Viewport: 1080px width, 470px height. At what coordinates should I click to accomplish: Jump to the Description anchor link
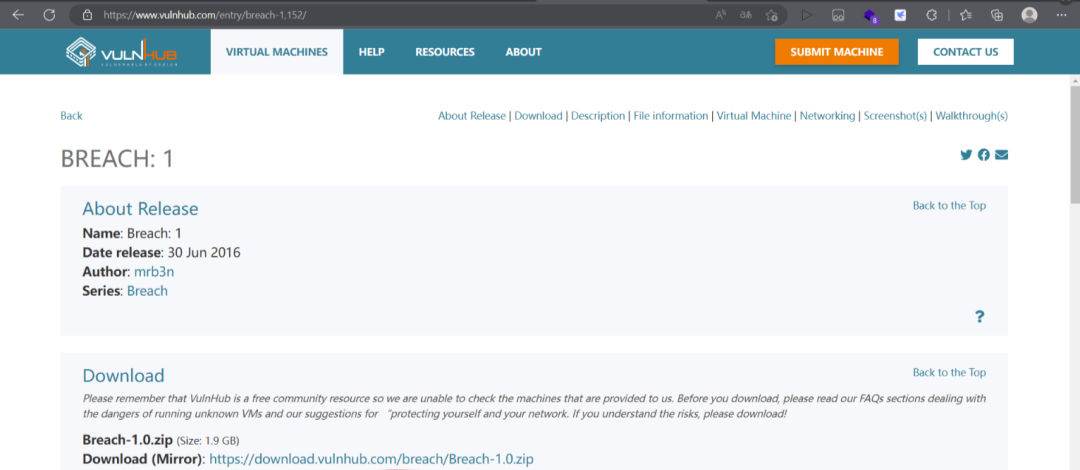[598, 116]
